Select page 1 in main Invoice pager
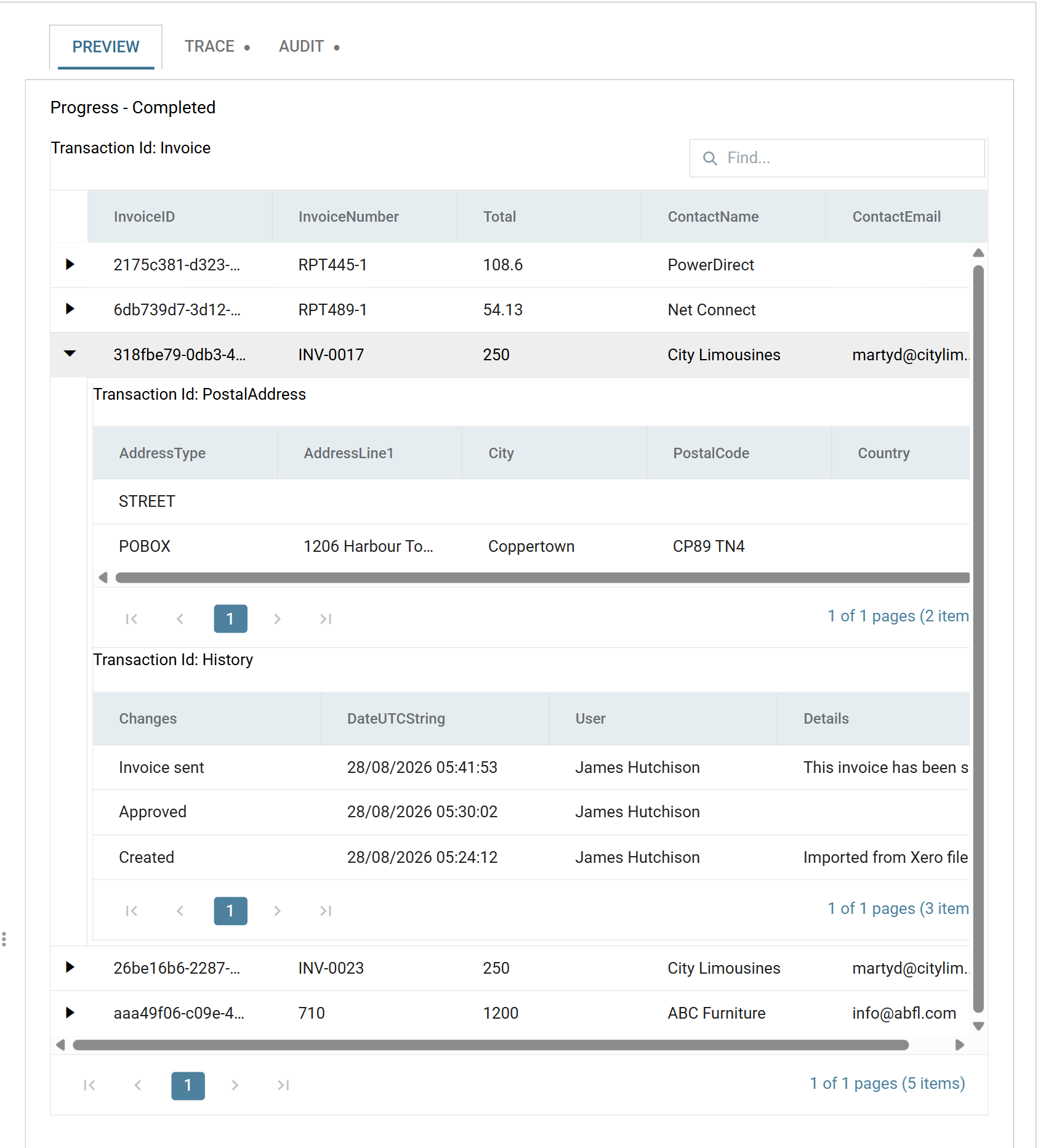 click(x=188, y=1085)
